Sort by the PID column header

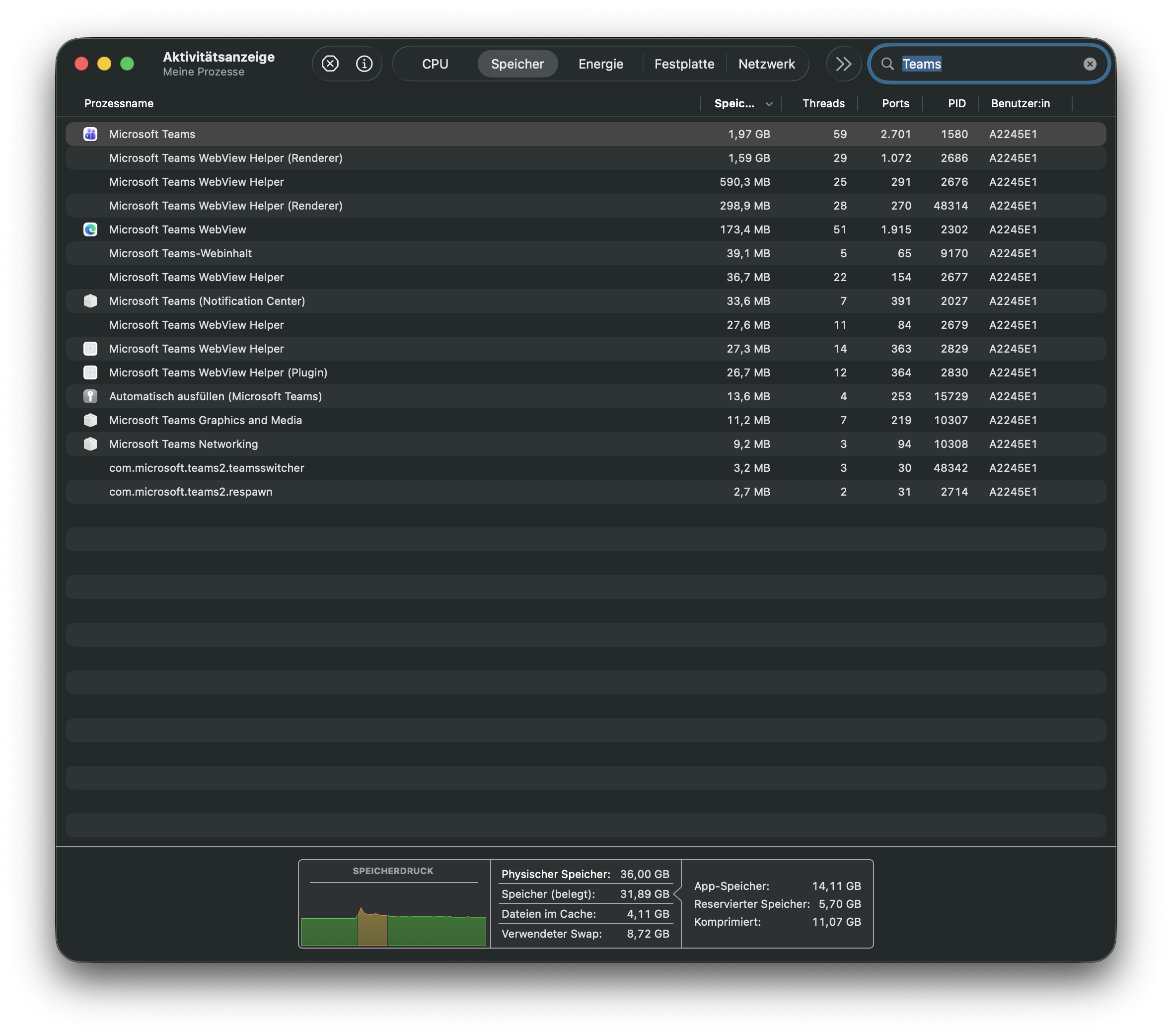click(956, 103)
